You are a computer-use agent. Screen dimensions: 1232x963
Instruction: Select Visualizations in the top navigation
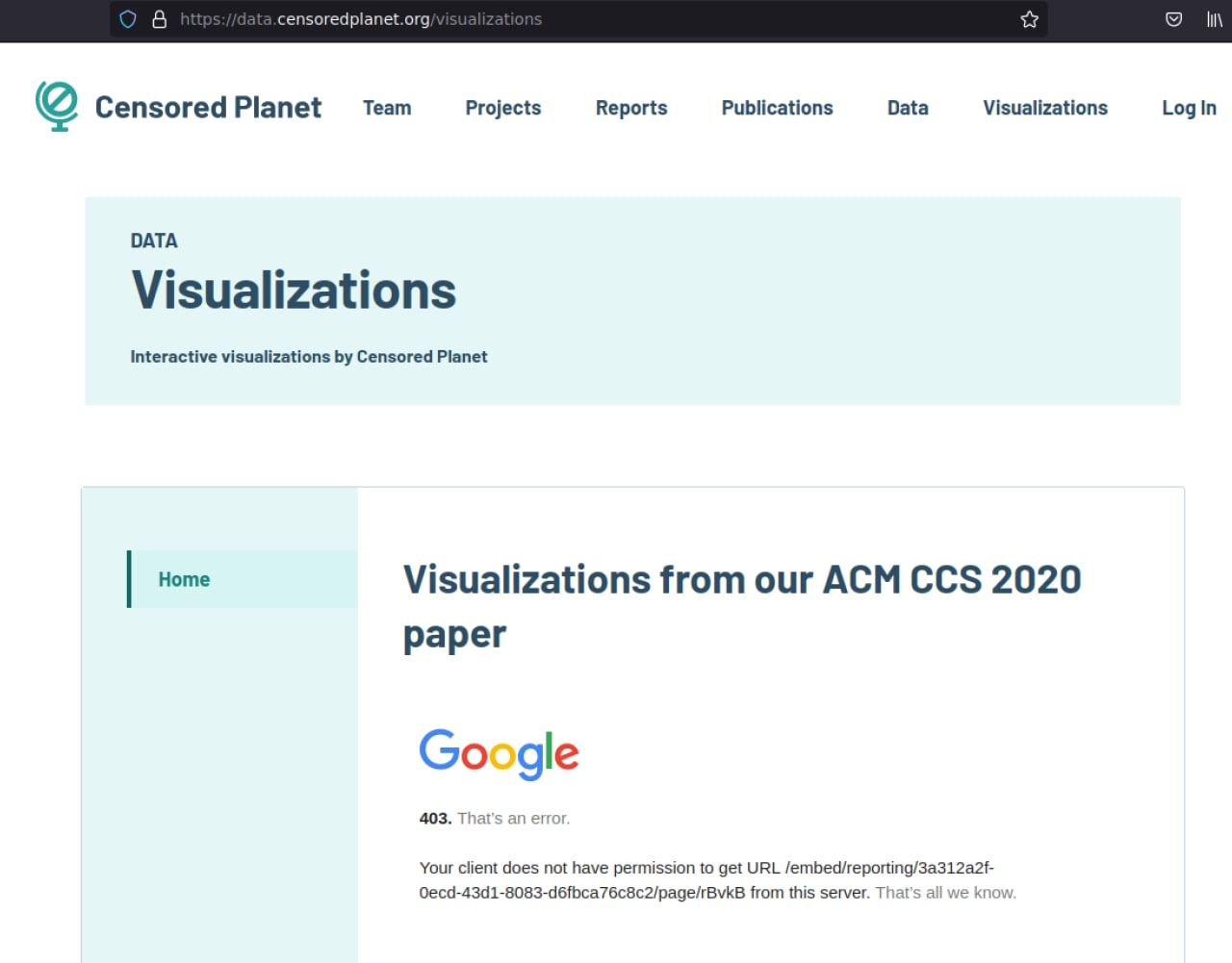[1045, 108]
